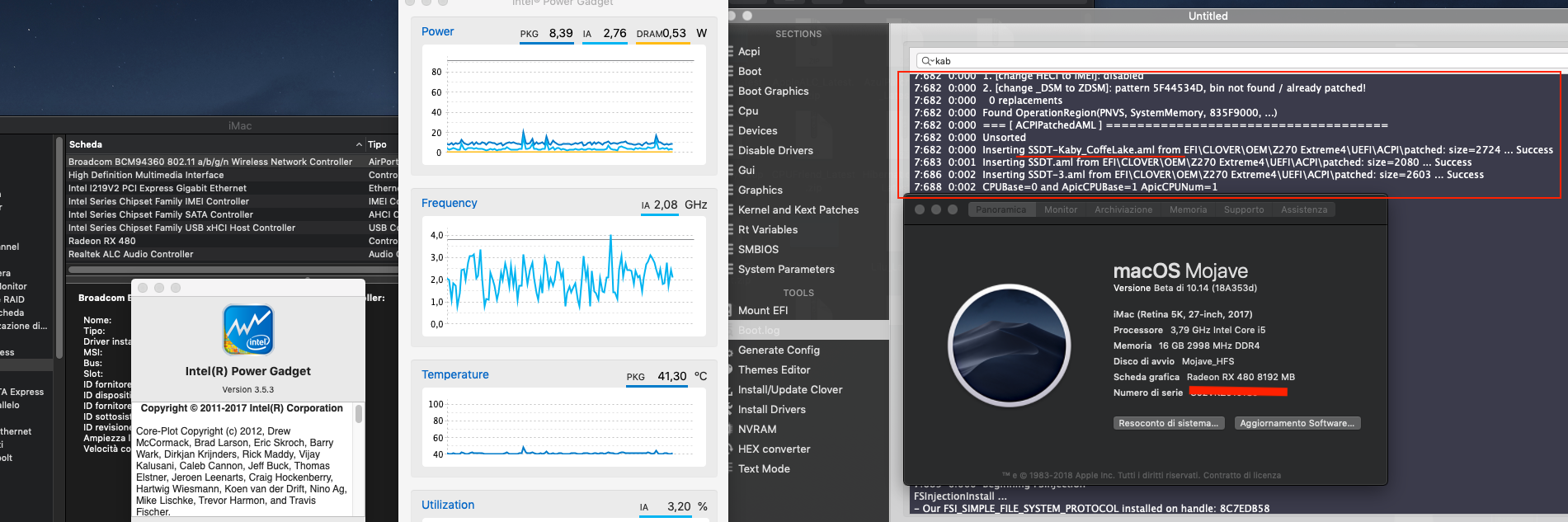Click the Intel Power Gadget app icon
Screen dimensions: 1568x522
(248, 329)
